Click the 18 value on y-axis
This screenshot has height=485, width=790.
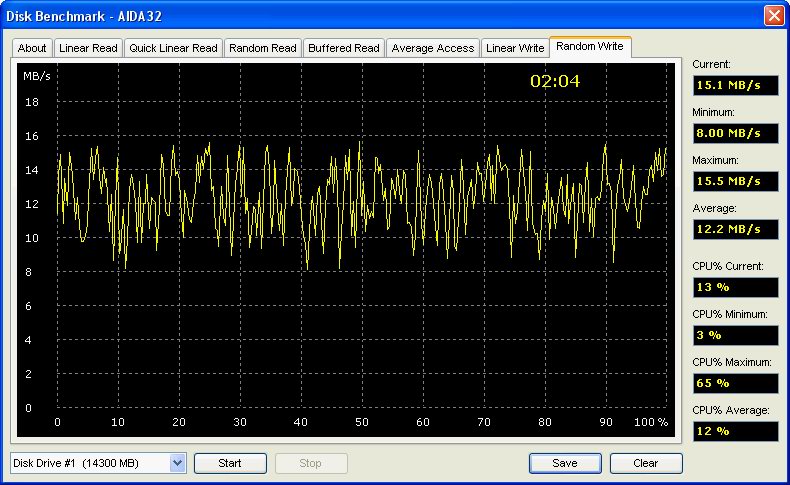coord(32,102)
